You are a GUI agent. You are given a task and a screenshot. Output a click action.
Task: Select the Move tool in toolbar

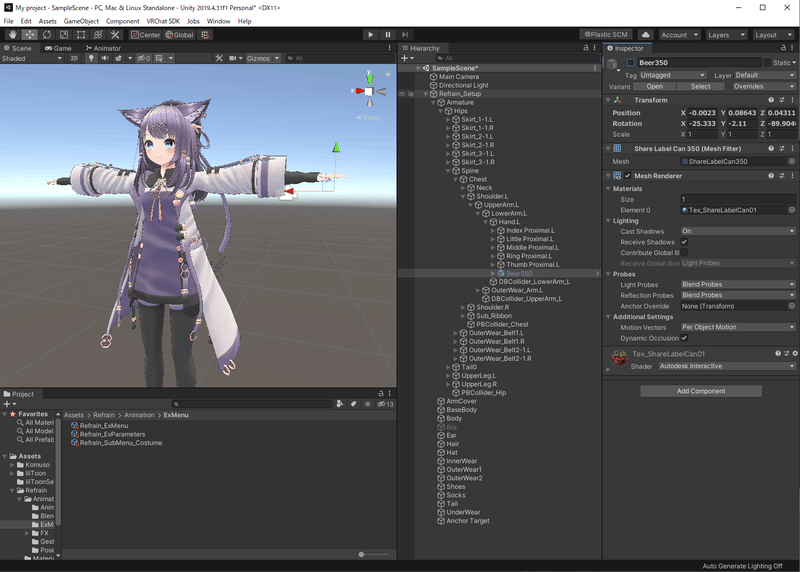(30, 35)
